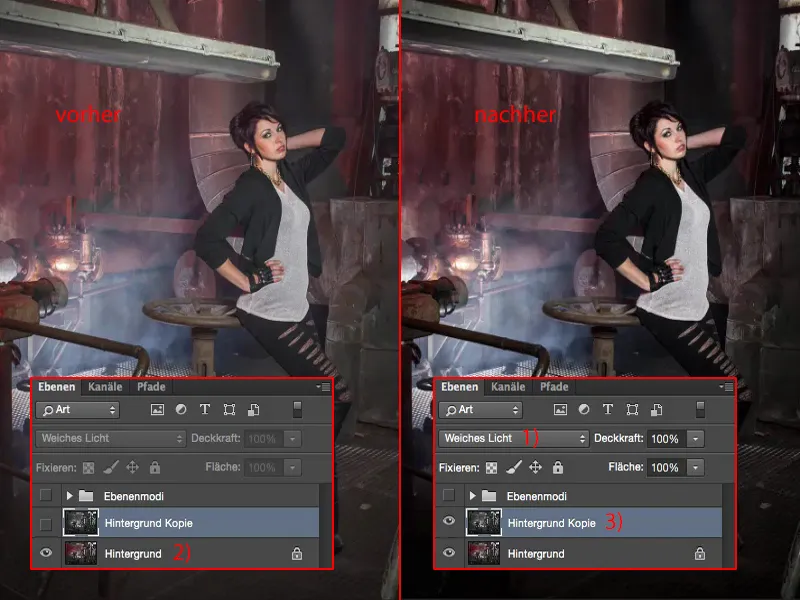Image resolution: width=800 pixels, height=600 pixels.
Task: Click Deckkraft 100% field in left panel
Action: (x=264, y=439)
